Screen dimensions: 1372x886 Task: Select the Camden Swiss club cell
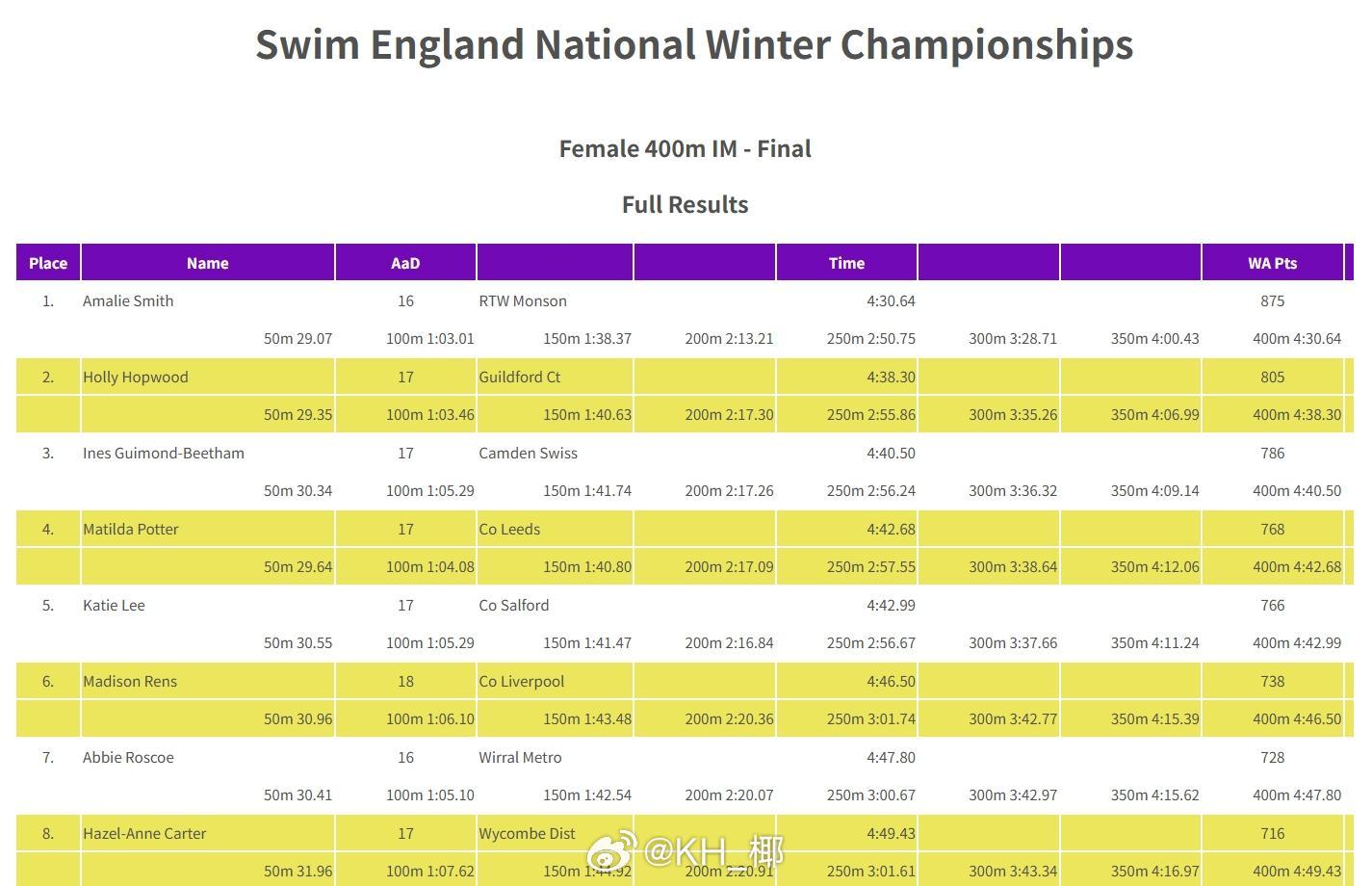[x=529, y=453]
